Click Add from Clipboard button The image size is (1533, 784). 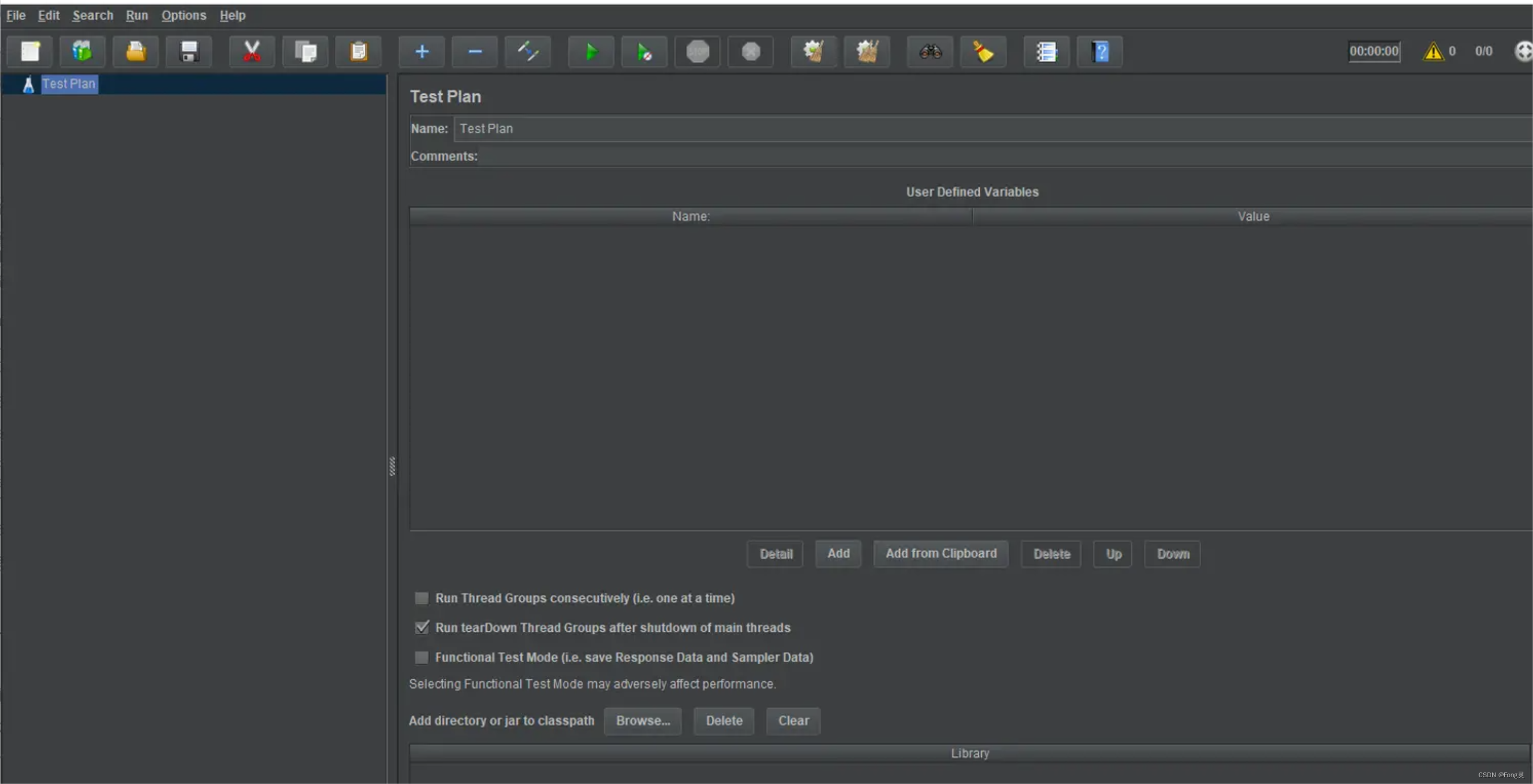[x=941, y=554]
